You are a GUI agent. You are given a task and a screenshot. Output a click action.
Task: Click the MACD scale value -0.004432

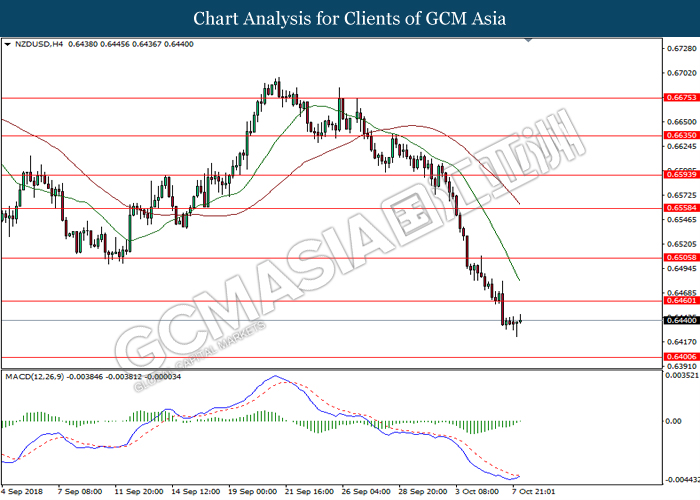682,480
